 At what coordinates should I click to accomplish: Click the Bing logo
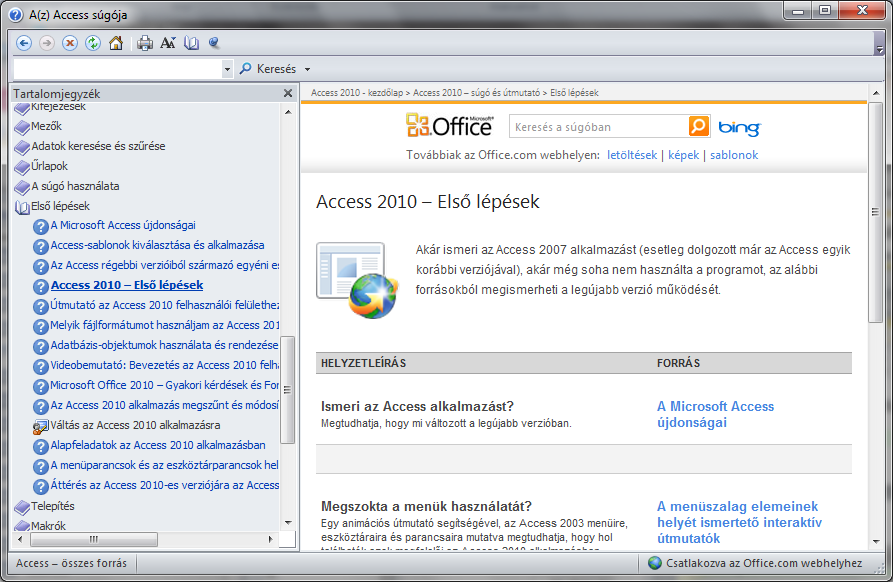(739, 128)
